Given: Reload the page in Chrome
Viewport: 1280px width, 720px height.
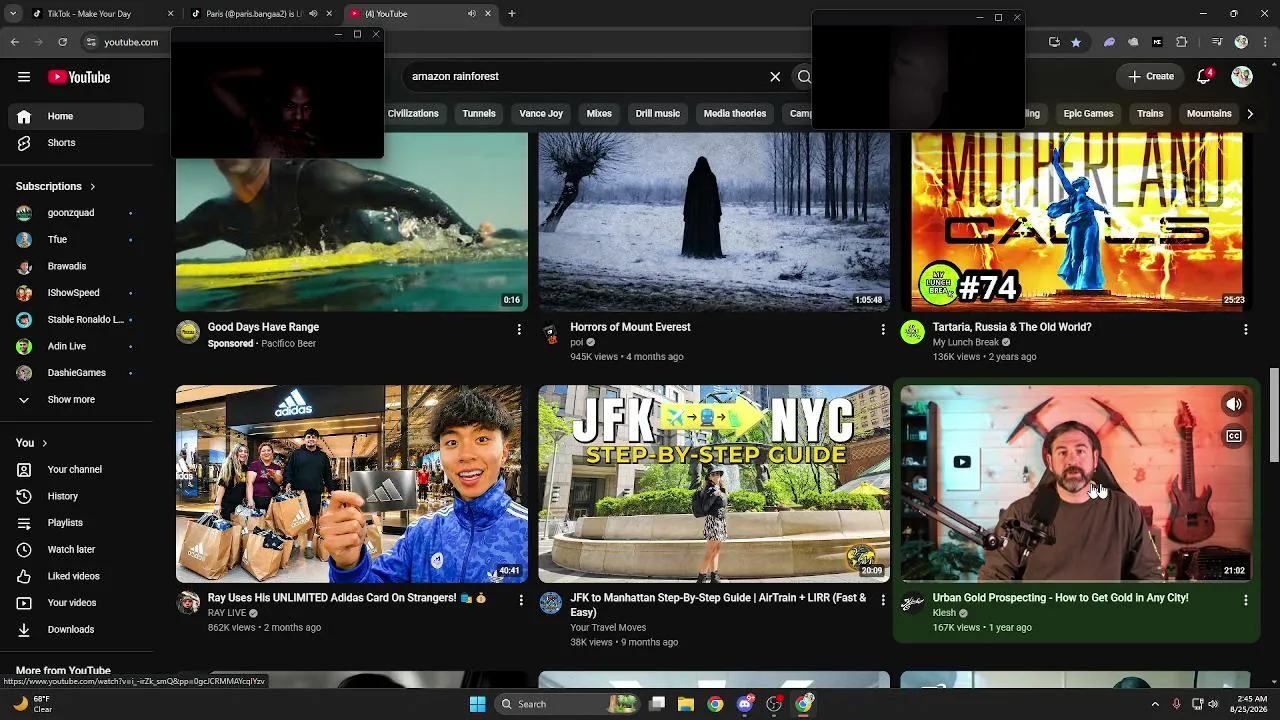Looking at the screenshot, I should pos(63,42).
